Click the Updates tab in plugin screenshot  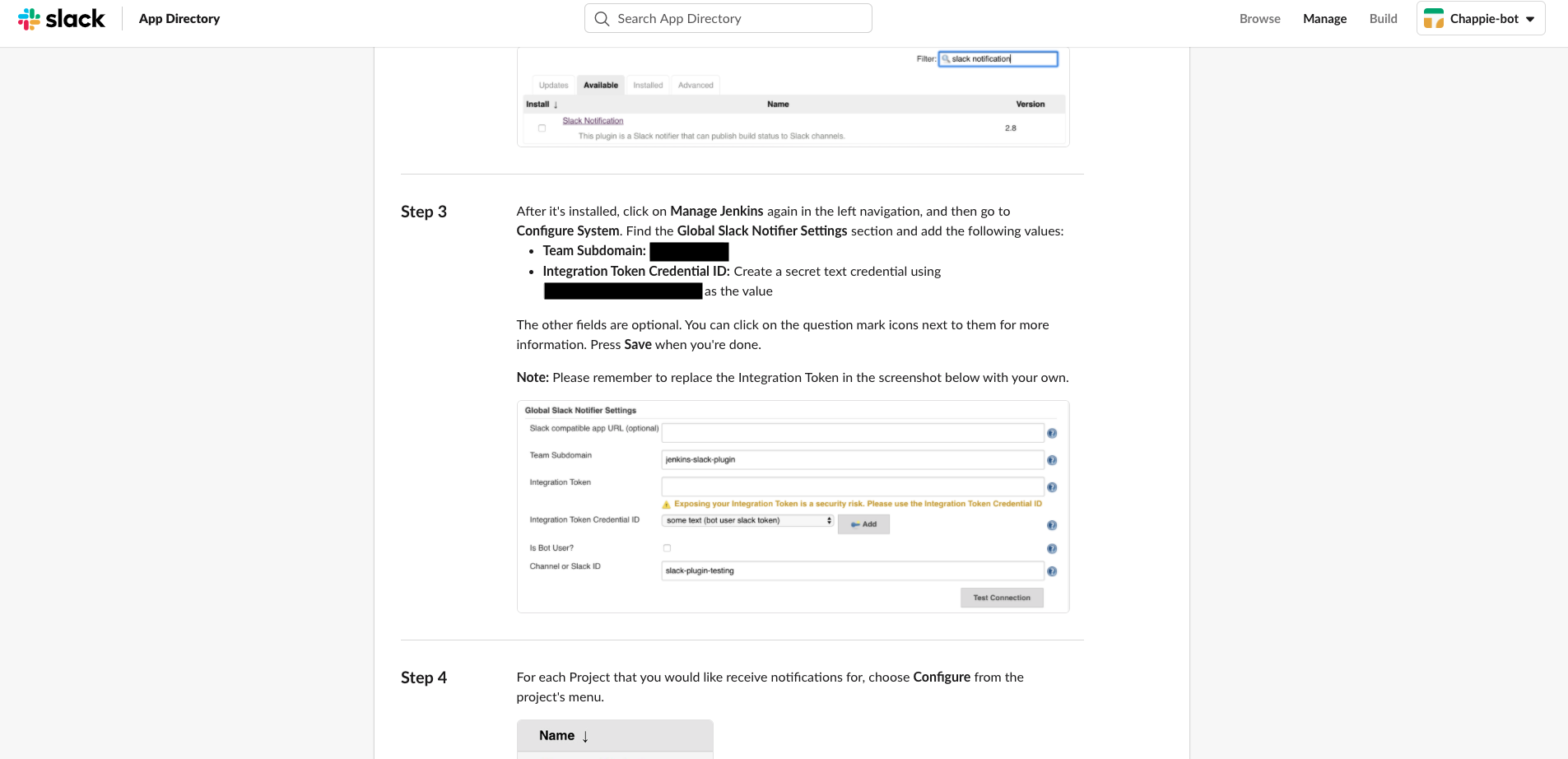coord(553,85)
